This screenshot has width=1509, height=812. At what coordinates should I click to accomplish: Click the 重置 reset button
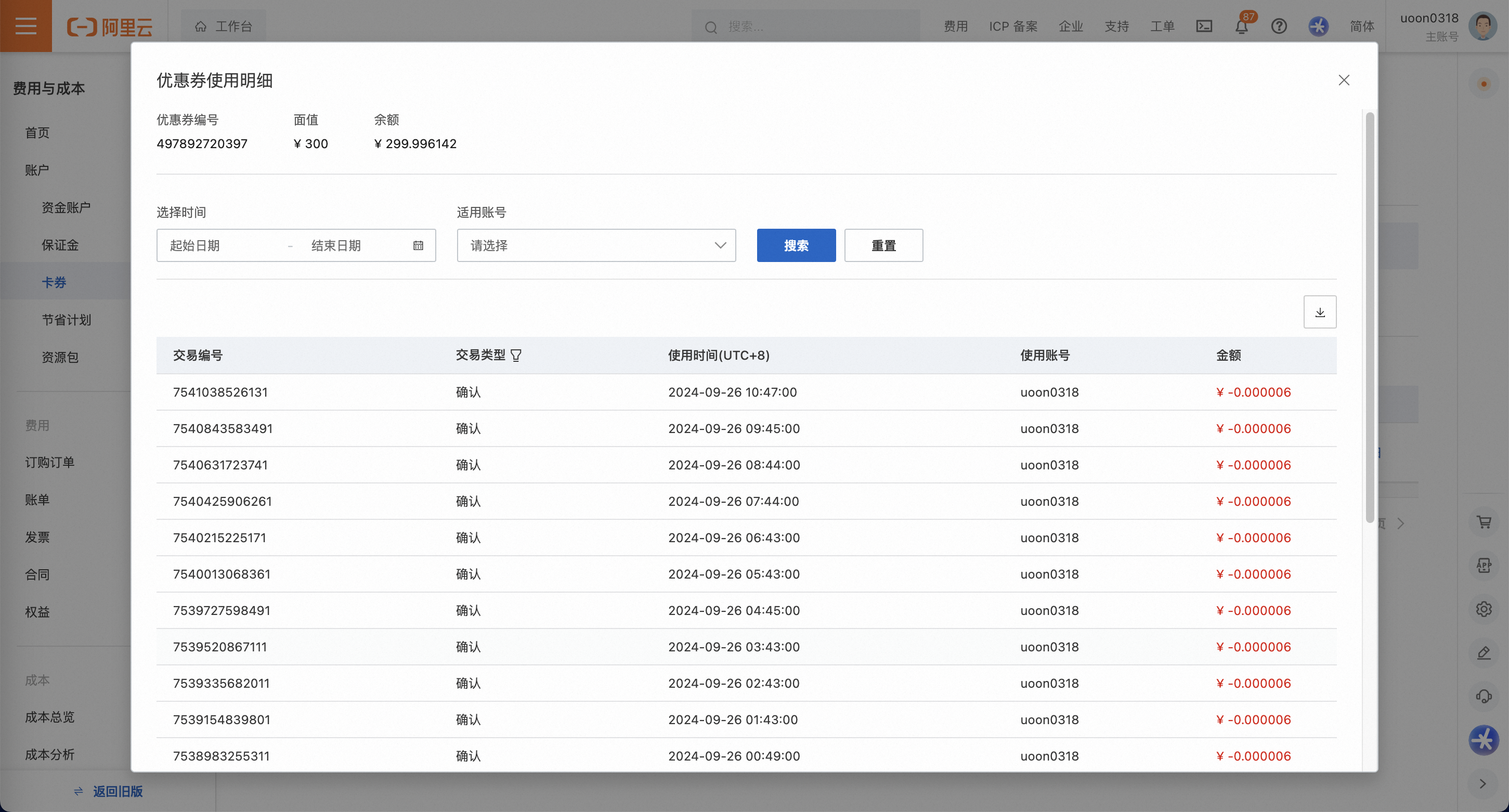coord(883,246)
